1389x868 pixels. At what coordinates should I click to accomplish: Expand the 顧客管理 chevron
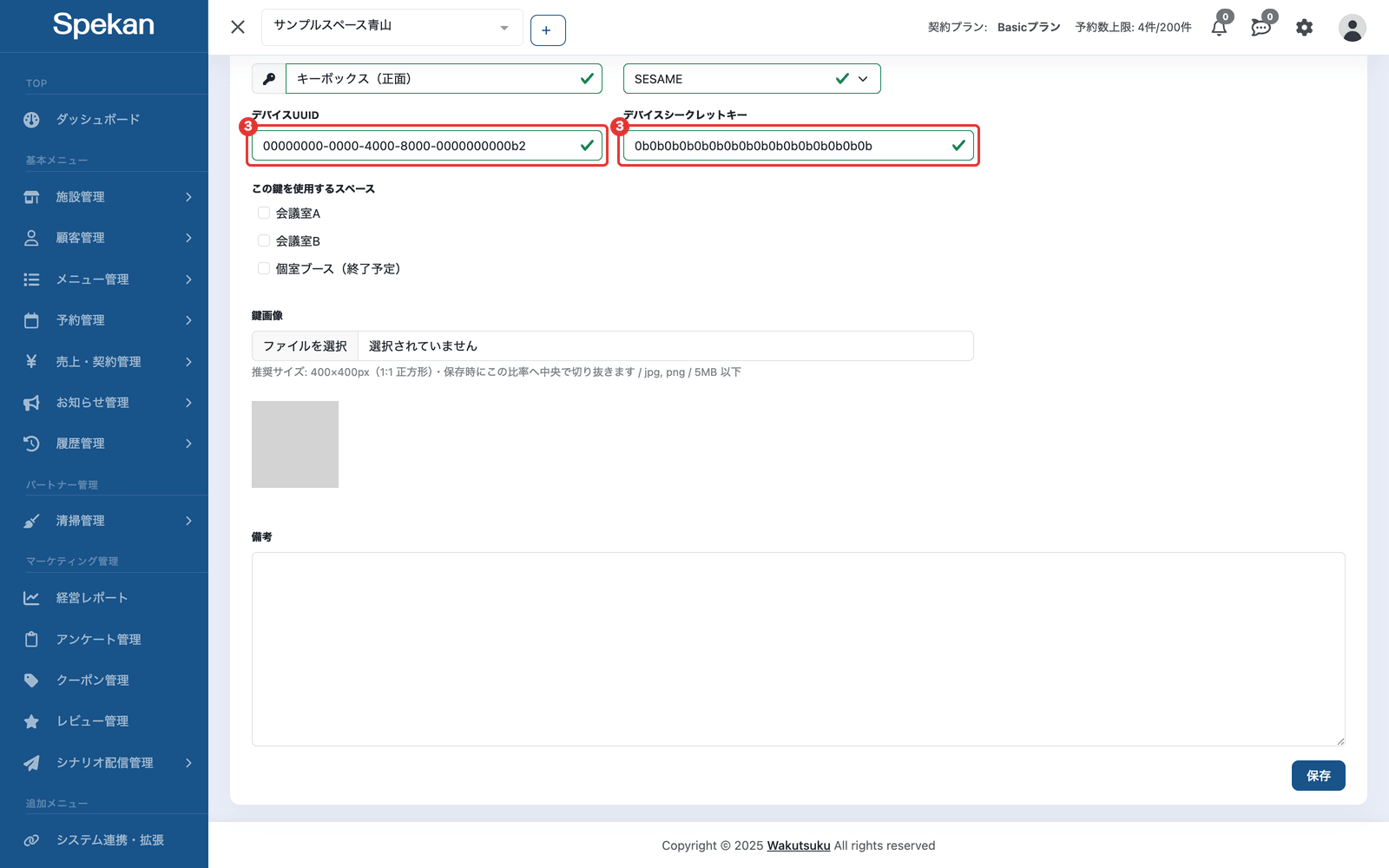[188, 238]
